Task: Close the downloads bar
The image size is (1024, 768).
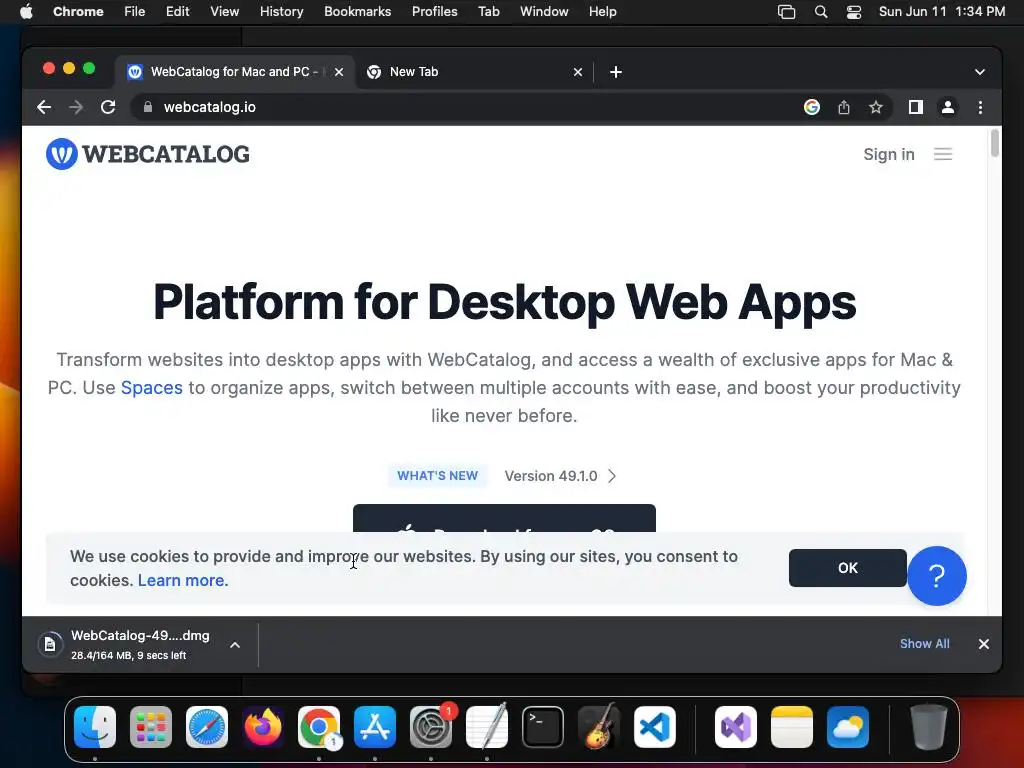Action: (984, 644)
